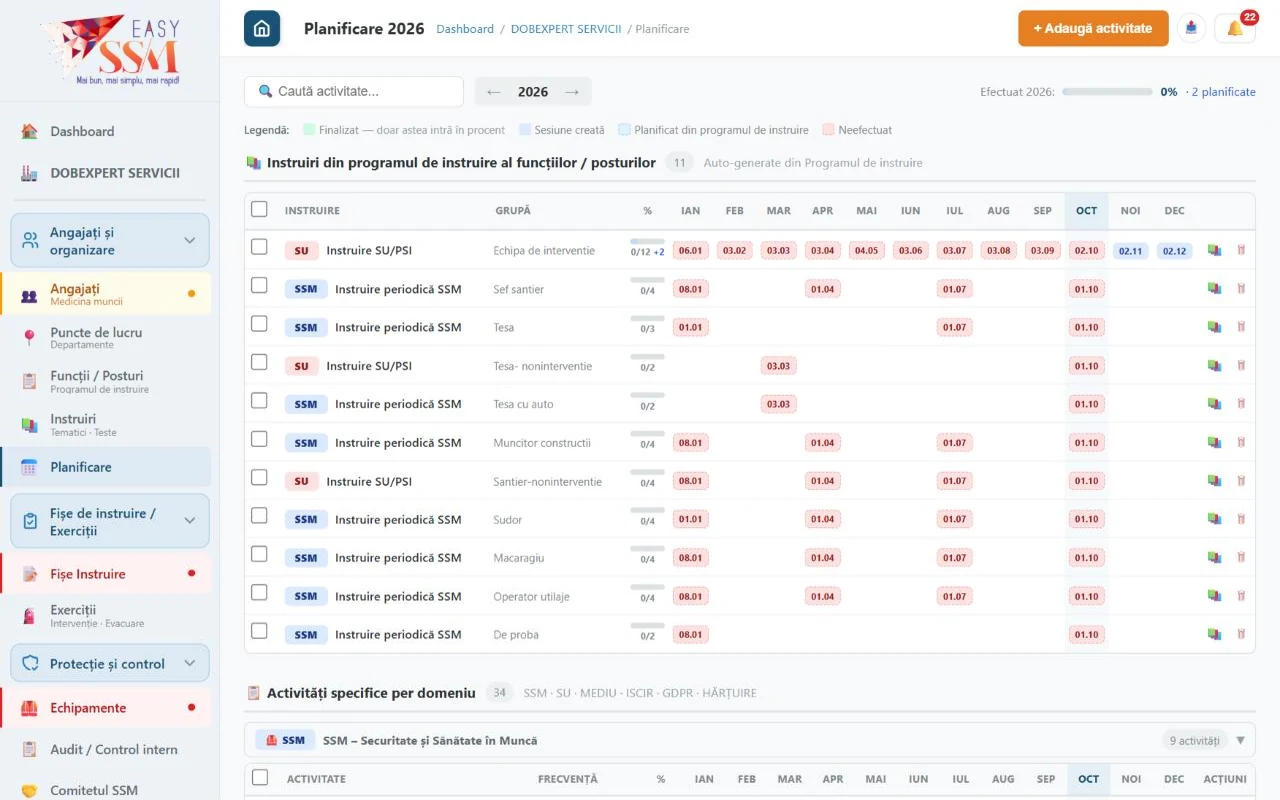Open Funcții / Posturi in the sidebar
1280x800 pixels.
(x=106, y=381)
